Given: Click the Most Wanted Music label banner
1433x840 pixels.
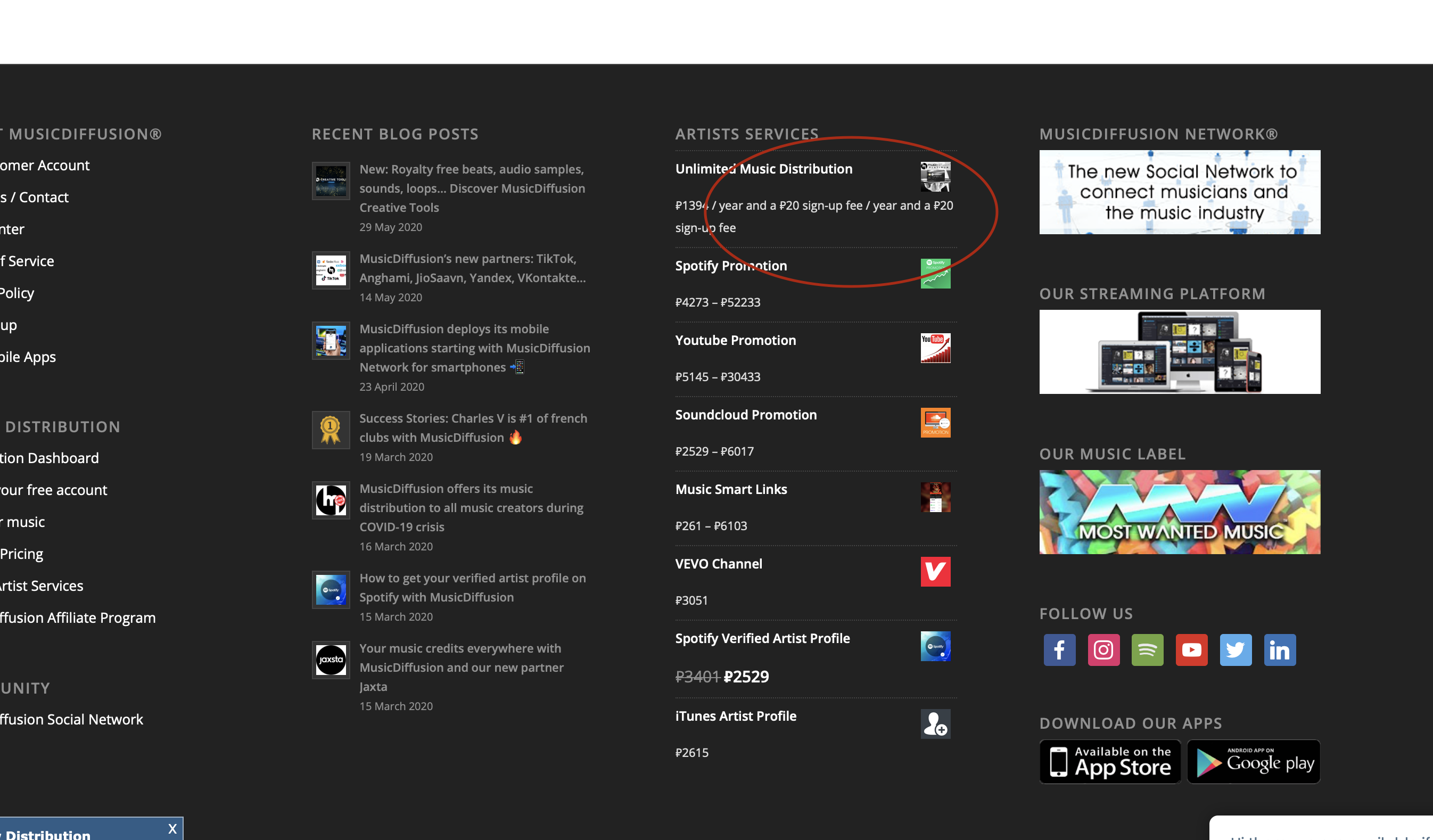Looking at the screenshot, I should click(x=1180, y=511).
